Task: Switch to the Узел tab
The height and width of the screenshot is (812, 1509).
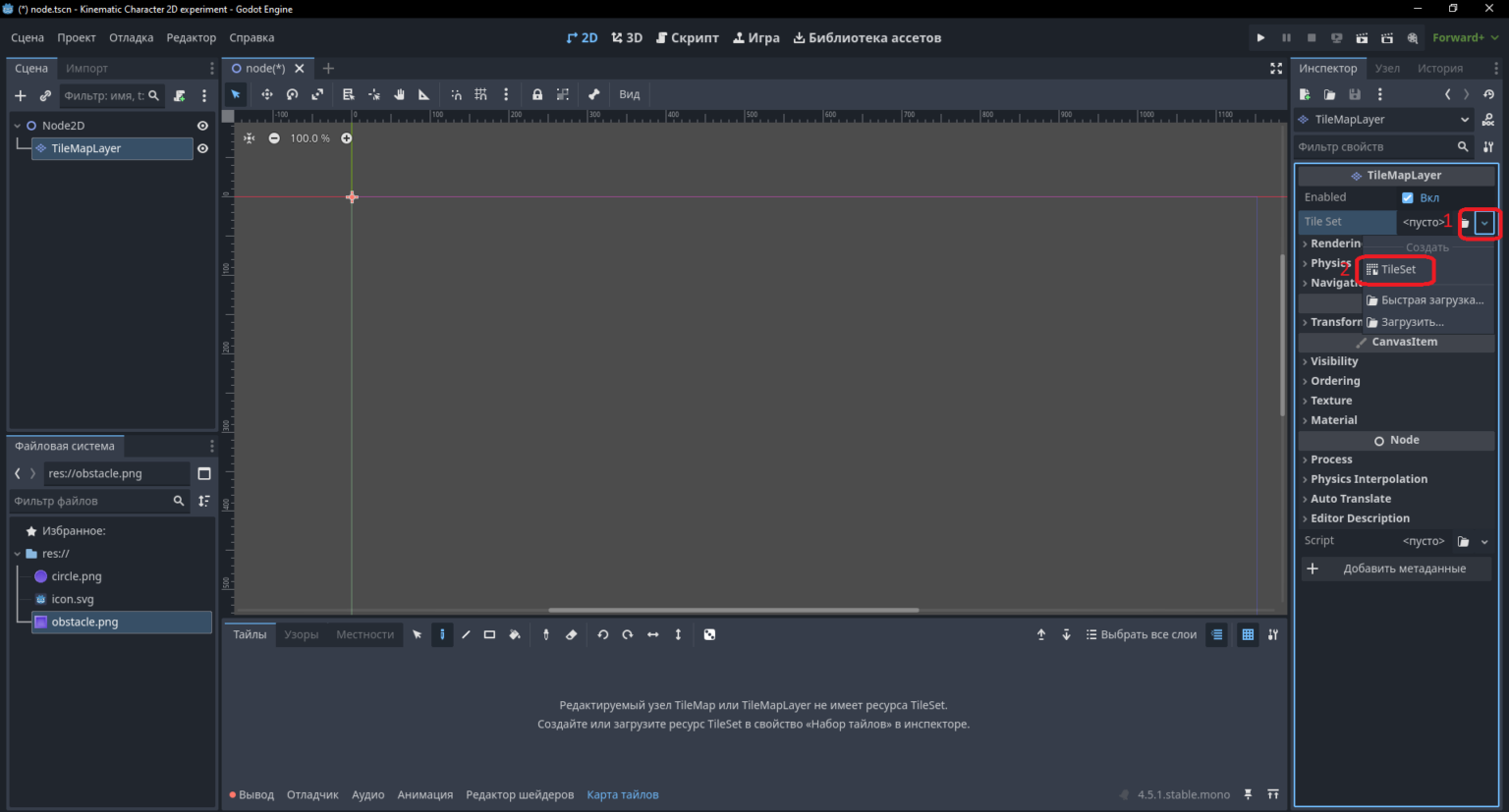Action: 1387,68
